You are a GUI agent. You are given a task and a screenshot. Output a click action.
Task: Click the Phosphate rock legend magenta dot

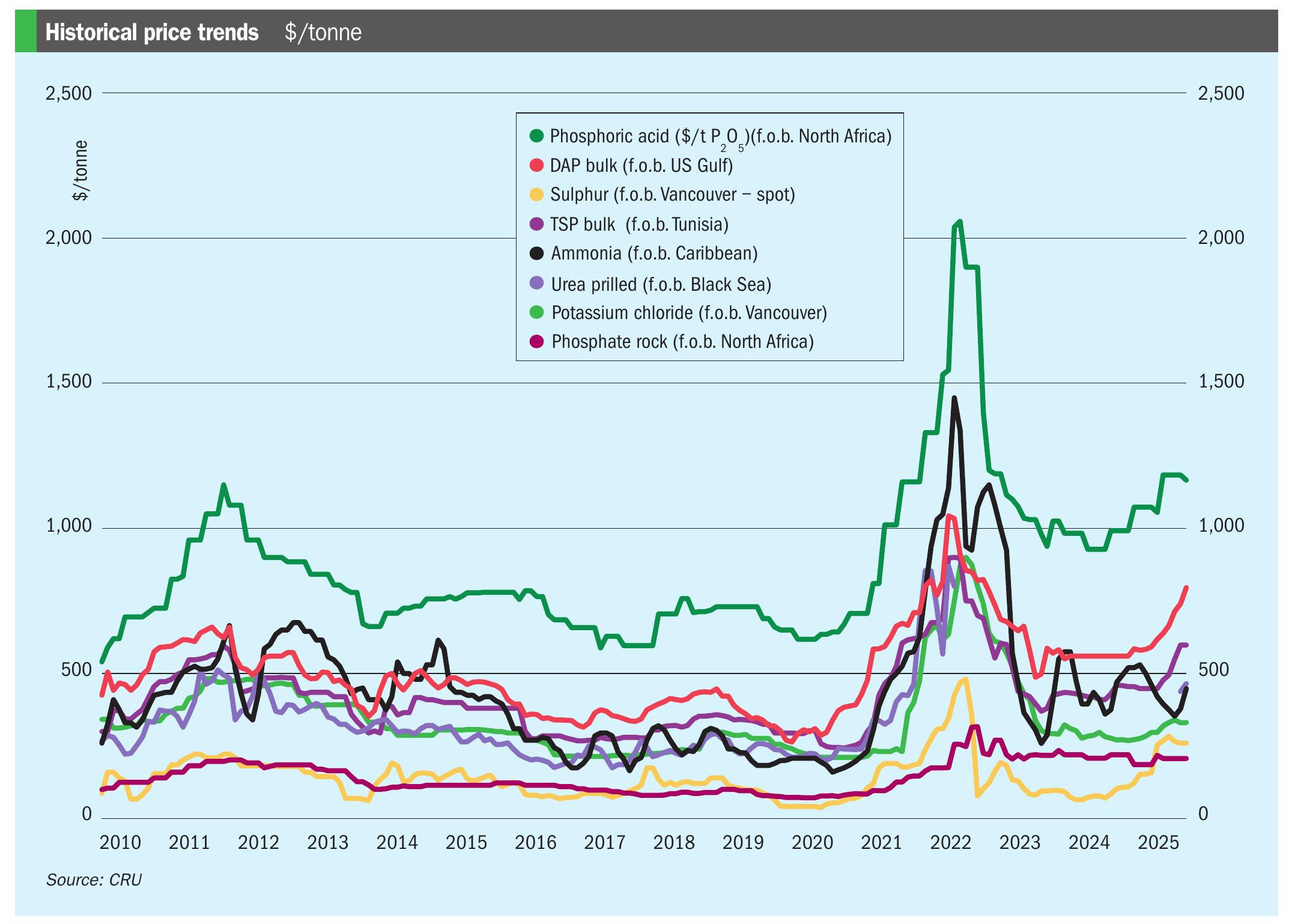pos(536,341)
